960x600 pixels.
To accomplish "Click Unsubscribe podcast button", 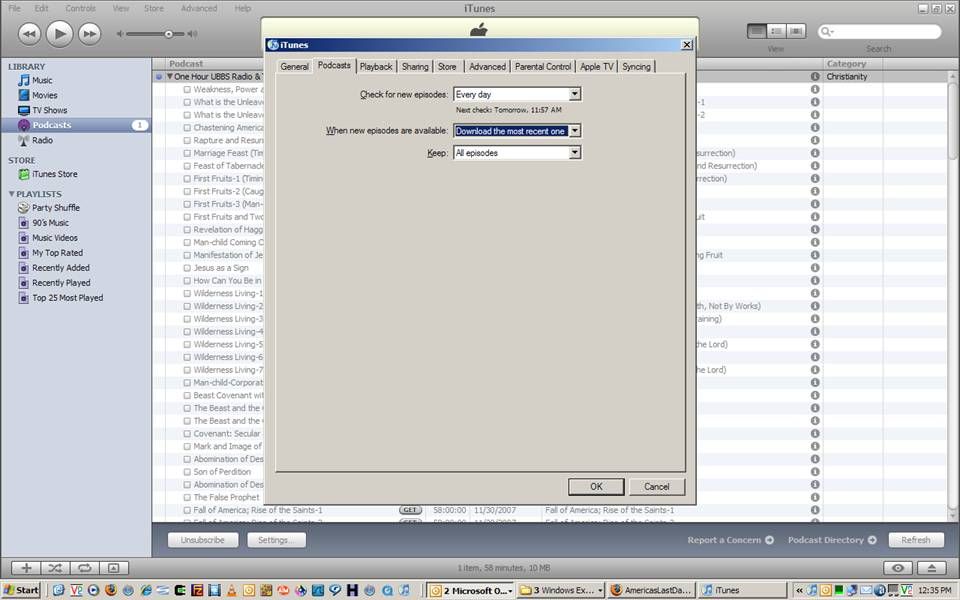I will pyautogui.click(x=203, y=540).
